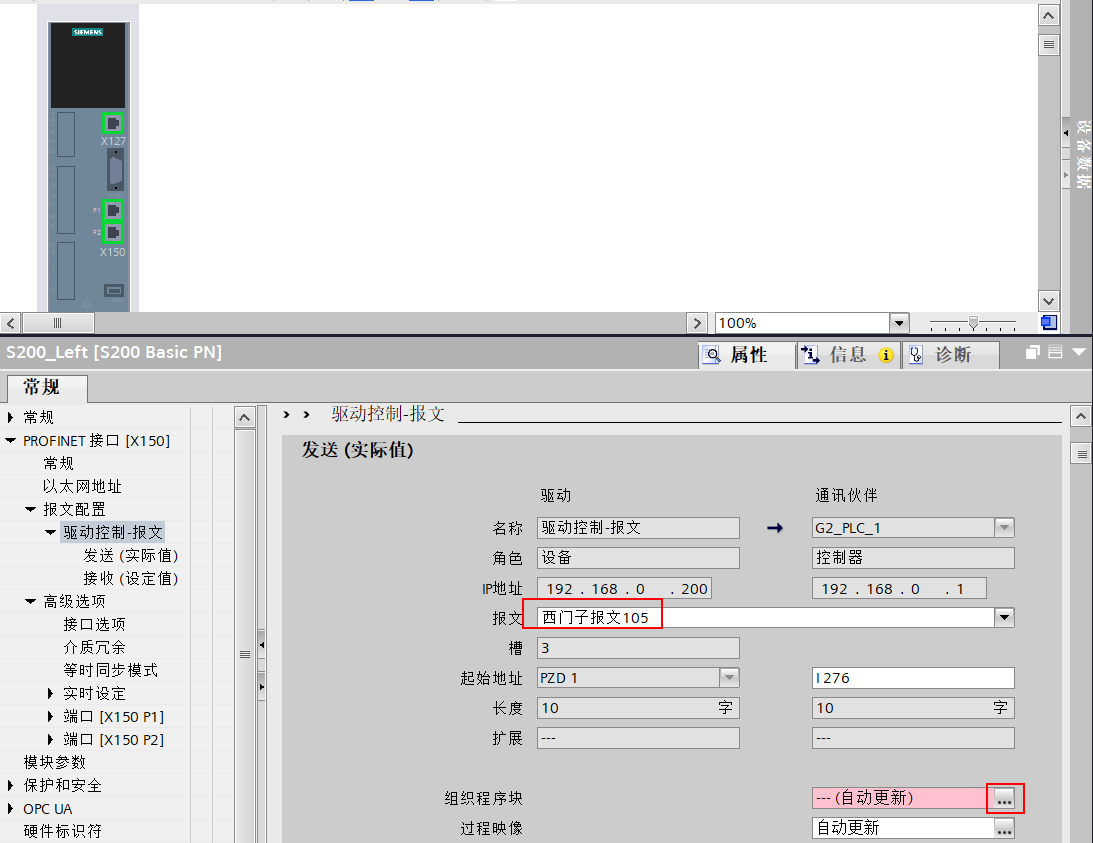Click the blue overview navigation icon
The width and height of the screenshot is (1093, 843).
tap(1048, 323)
